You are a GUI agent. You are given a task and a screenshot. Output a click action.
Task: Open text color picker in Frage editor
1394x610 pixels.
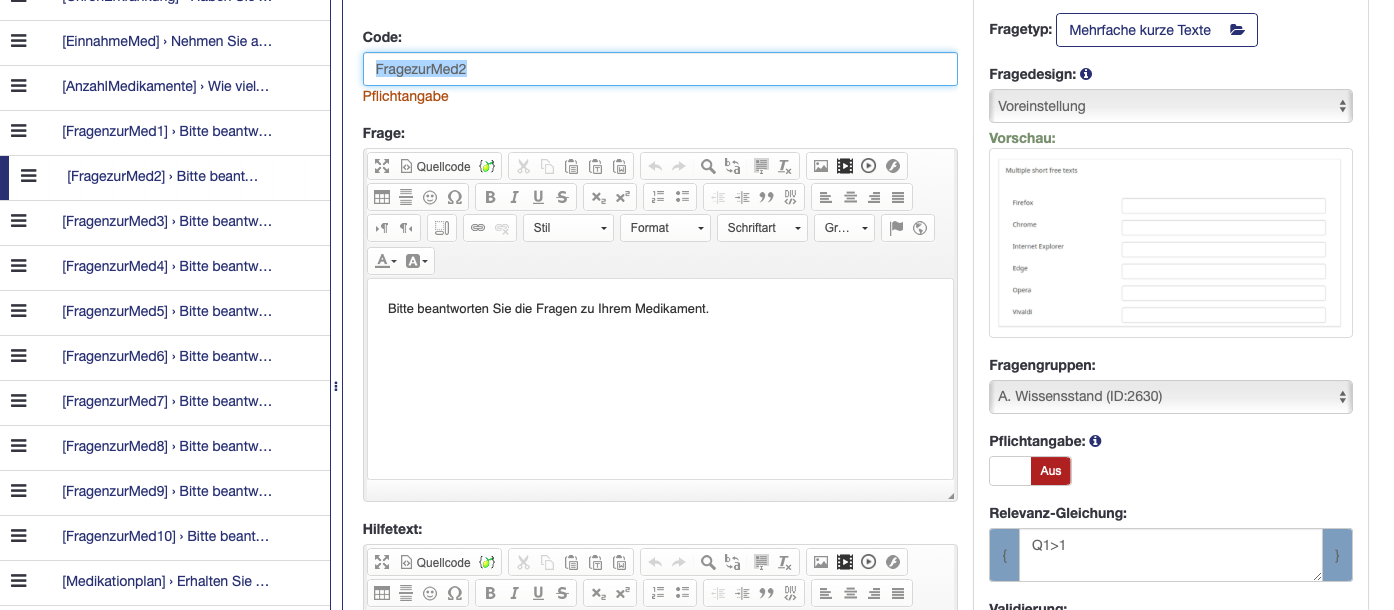pos(385,261)
